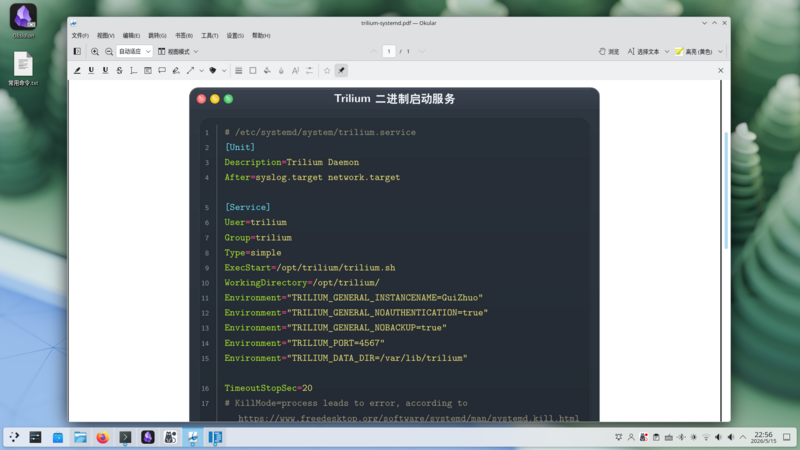Expand the 选择文本 selection tool dropdown
The image size is (800, 450).
(667, 52)
